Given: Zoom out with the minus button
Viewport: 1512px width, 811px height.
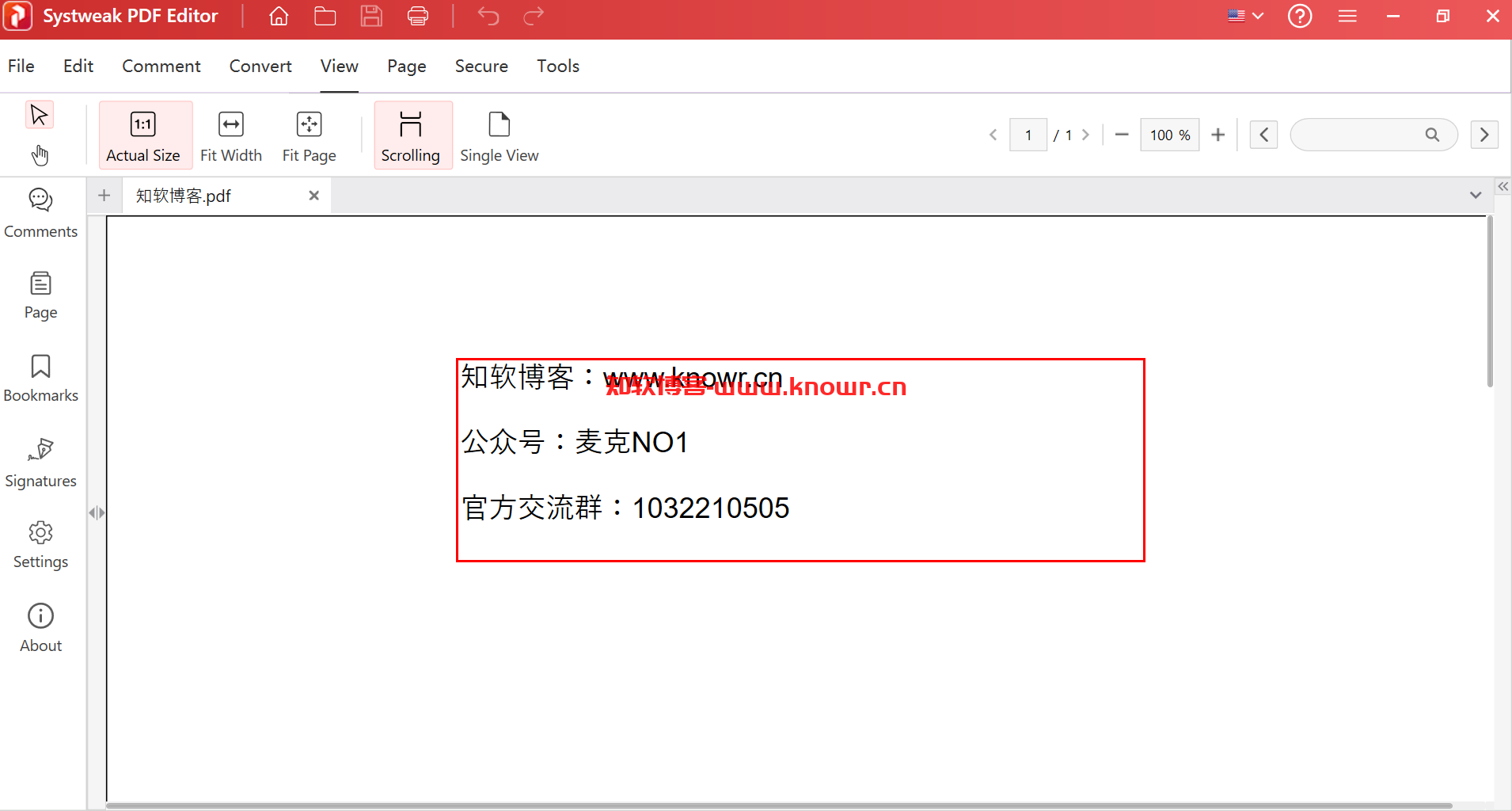Looking at the screenshot, I should coord(1121,135).
